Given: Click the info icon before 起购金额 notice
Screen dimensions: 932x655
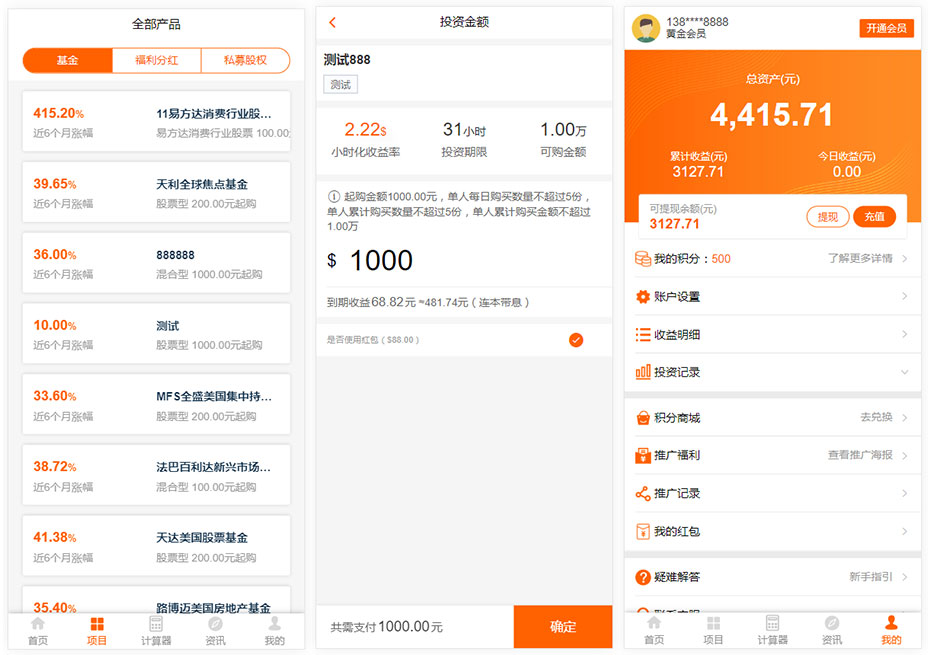Looking at the screenshot, I should tap(334, 197).
